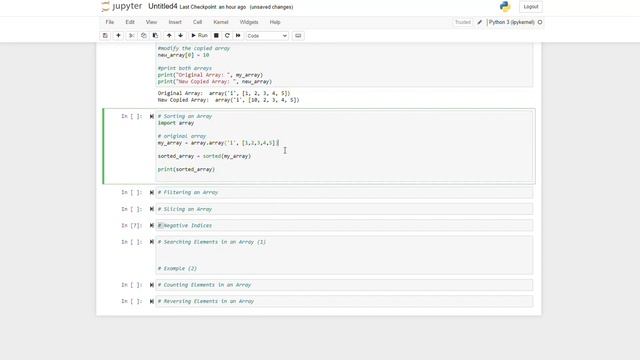Click into the Slicing an Array cell

tap(344, 209)
